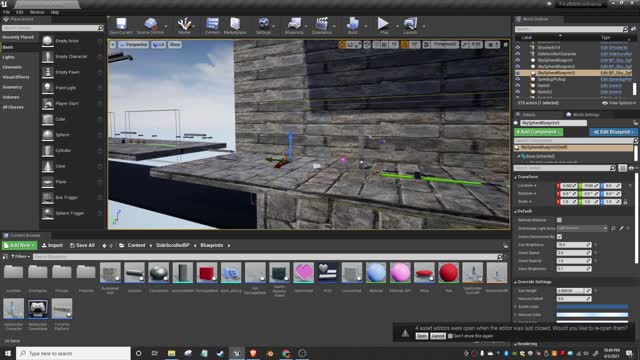Click Save All in Content Browser
This screenshot has height=360, width=640.
82,245
